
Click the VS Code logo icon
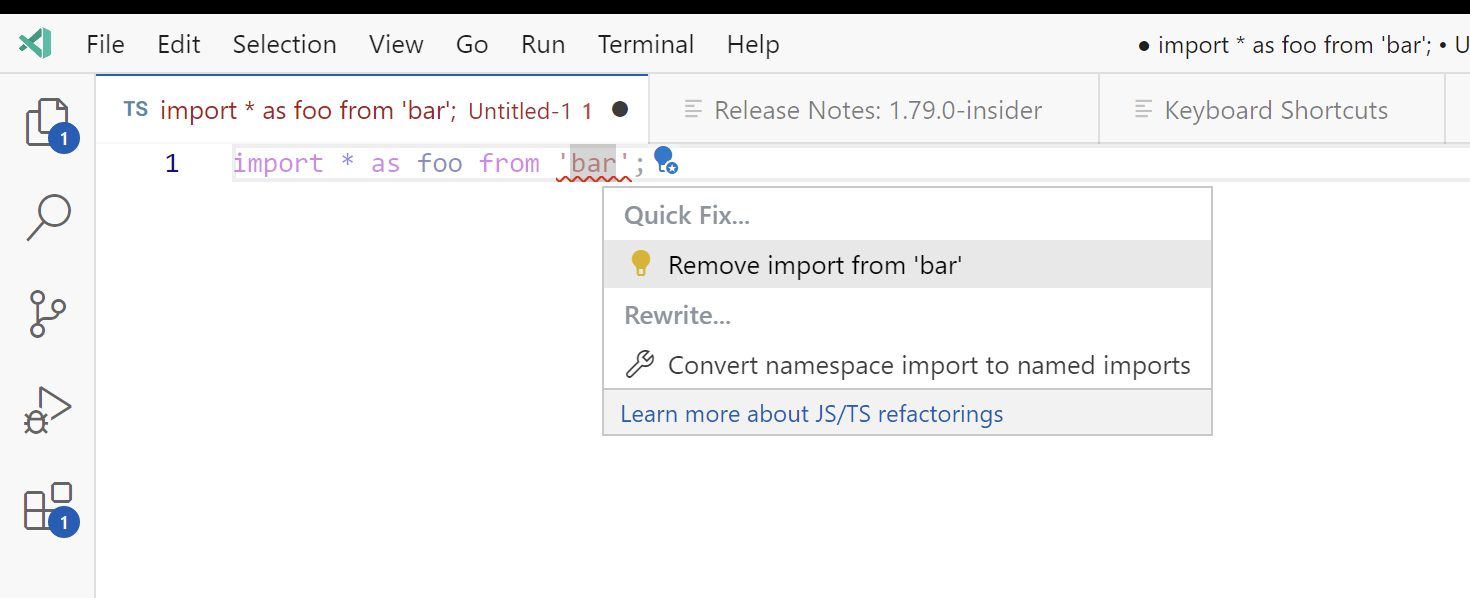pyautogui.click(x=36, y=43)
